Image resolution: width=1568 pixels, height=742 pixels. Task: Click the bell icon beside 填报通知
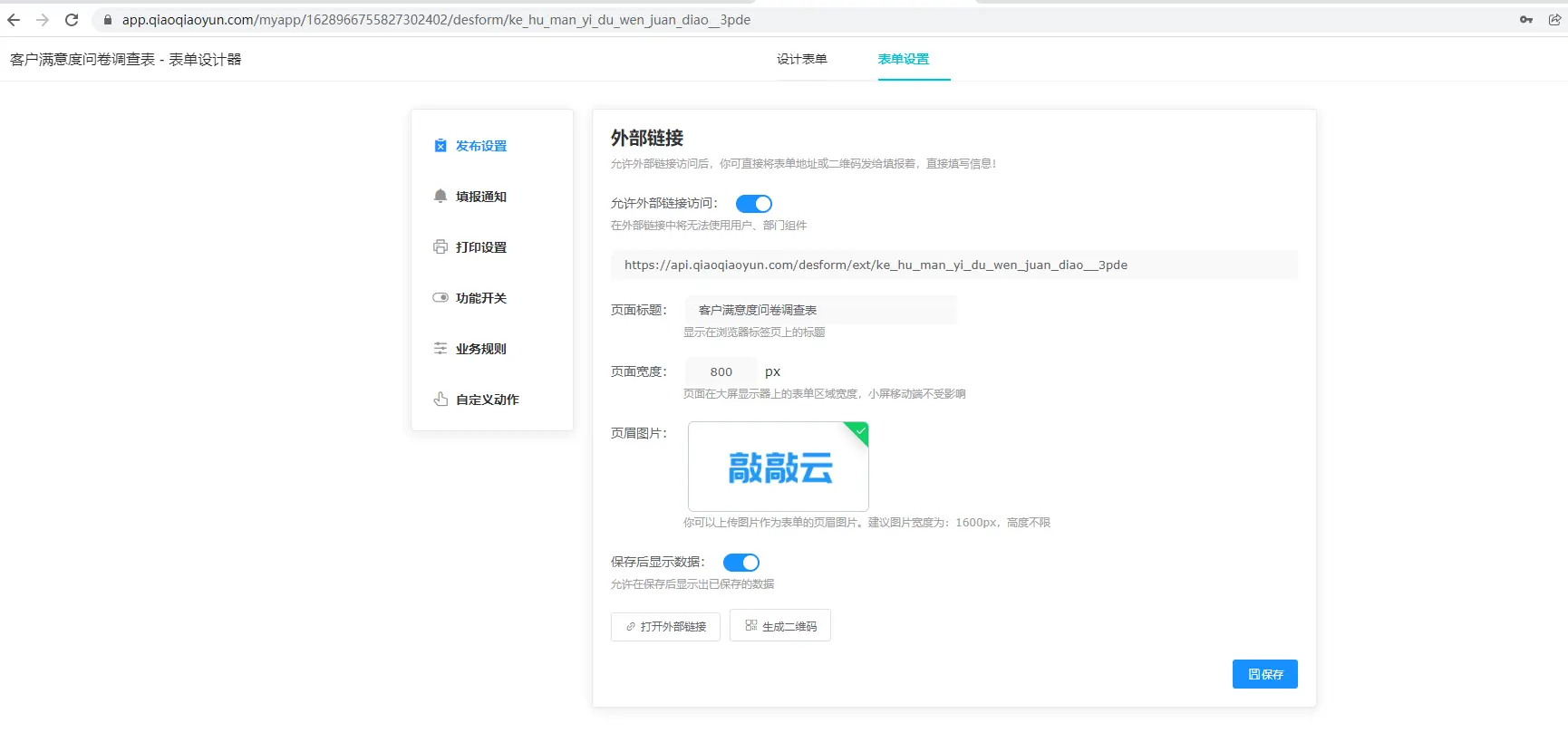tap(440, 197)
